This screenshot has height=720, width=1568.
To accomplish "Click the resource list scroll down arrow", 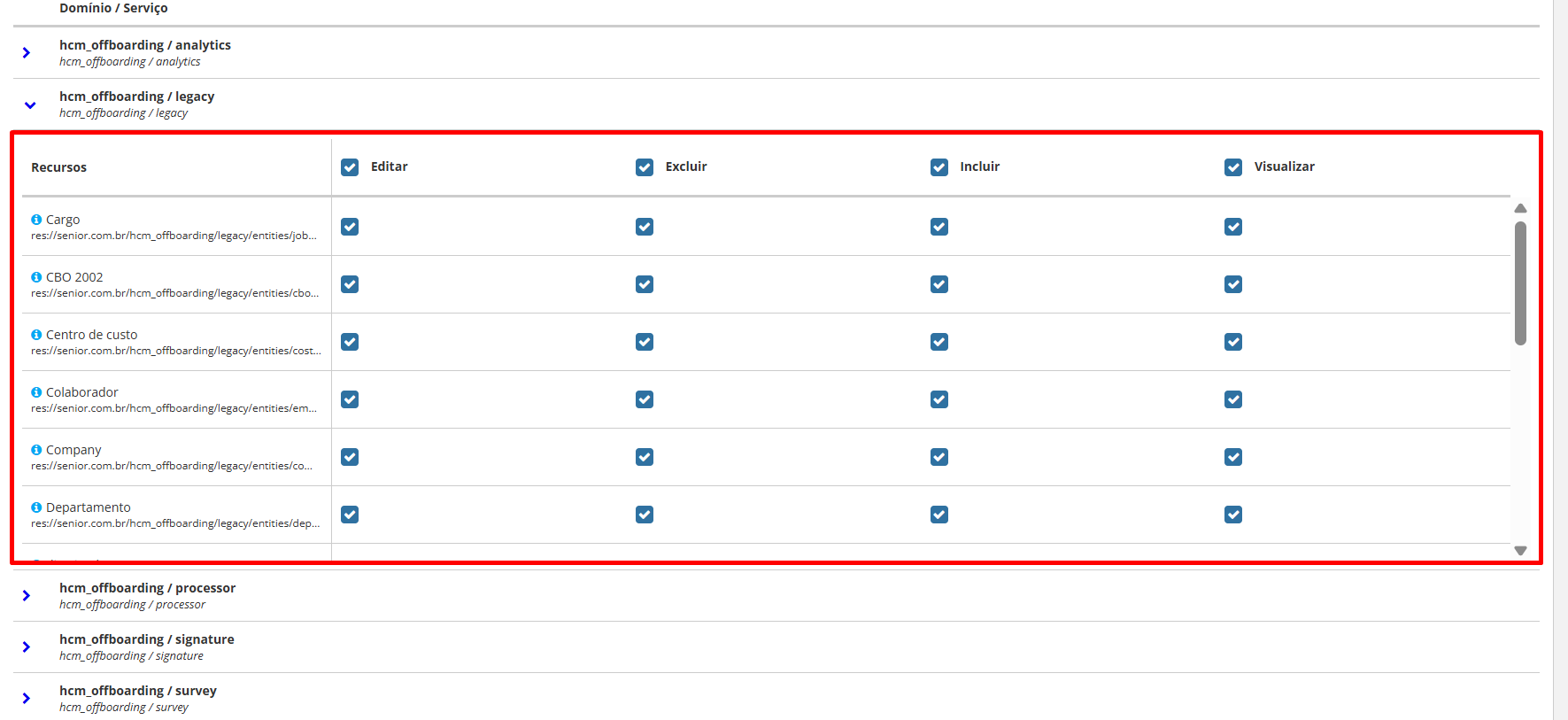I will (x=1520, y=551).
